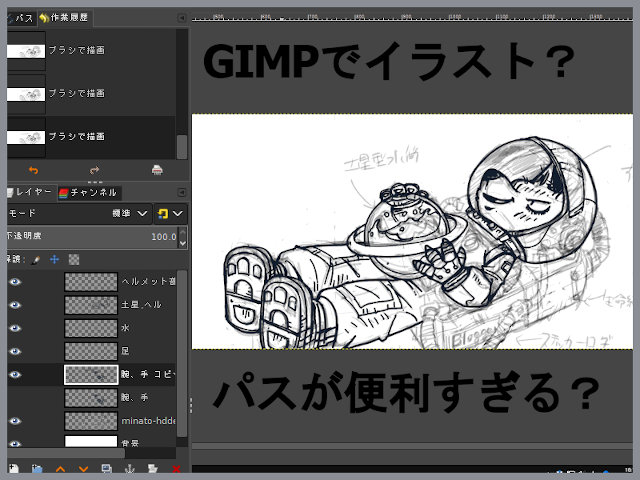640x480 pixels.
Task: Lock position and size with the cross-arrows icon
Action: click(54, 259)
